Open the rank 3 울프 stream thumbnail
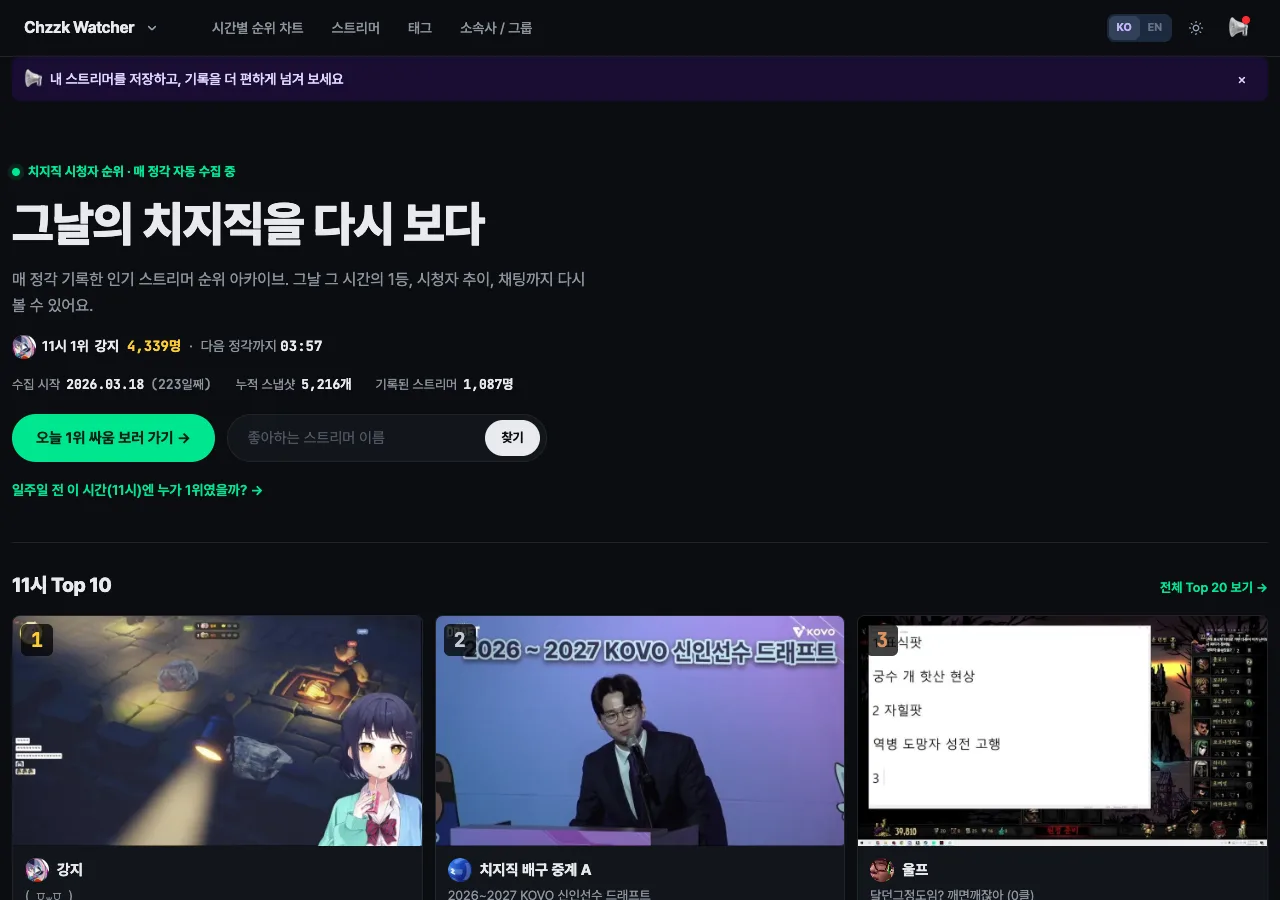The width and height of the screenshot is (1280, 900). [x=1063, y=731]
